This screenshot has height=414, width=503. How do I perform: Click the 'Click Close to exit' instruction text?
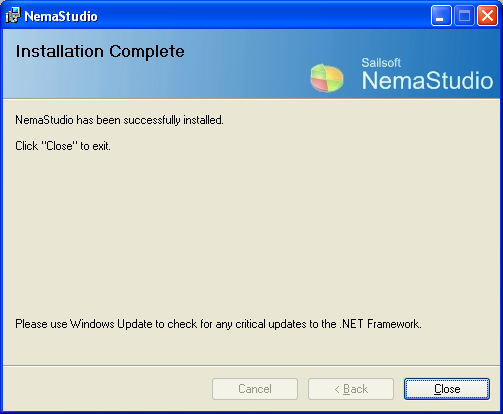(x=63, y=146)
